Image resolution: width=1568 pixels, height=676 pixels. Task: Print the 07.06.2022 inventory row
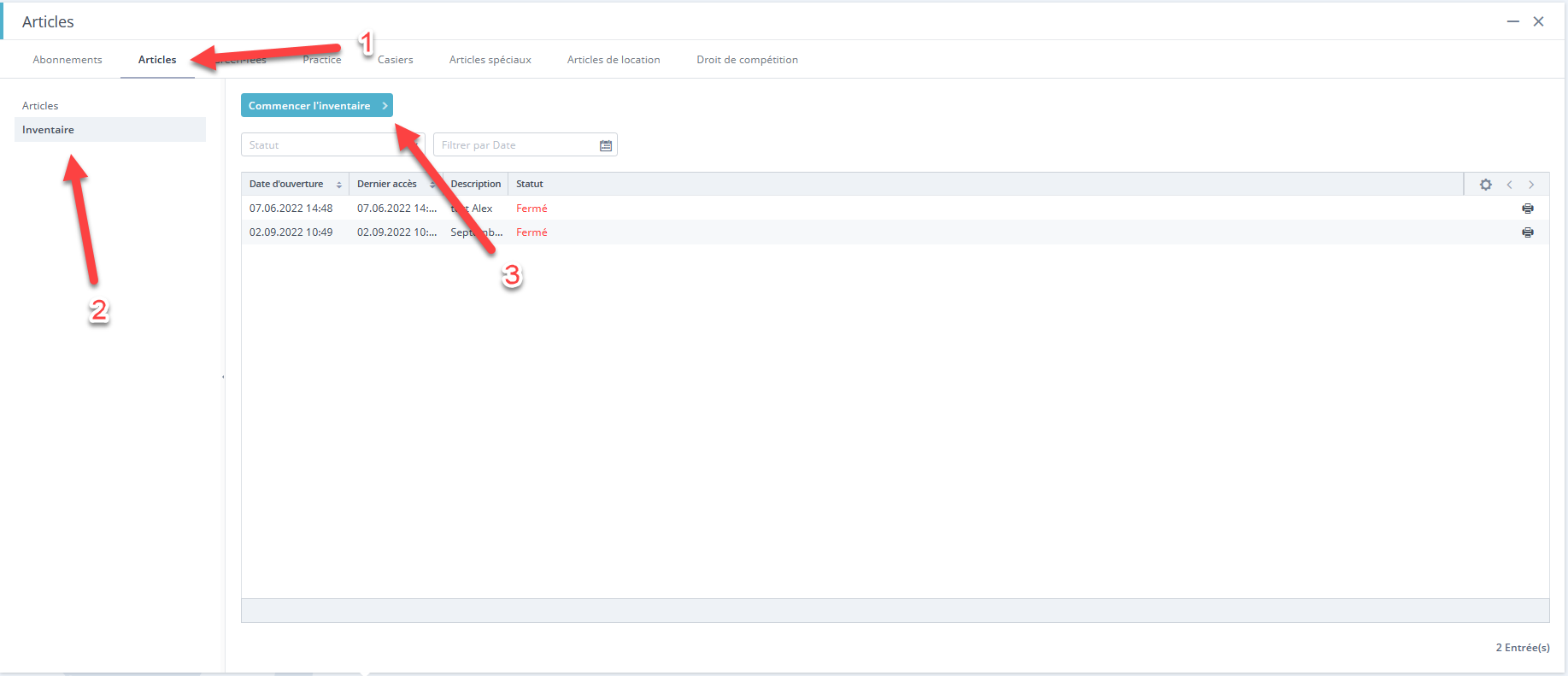point(1528,209)
